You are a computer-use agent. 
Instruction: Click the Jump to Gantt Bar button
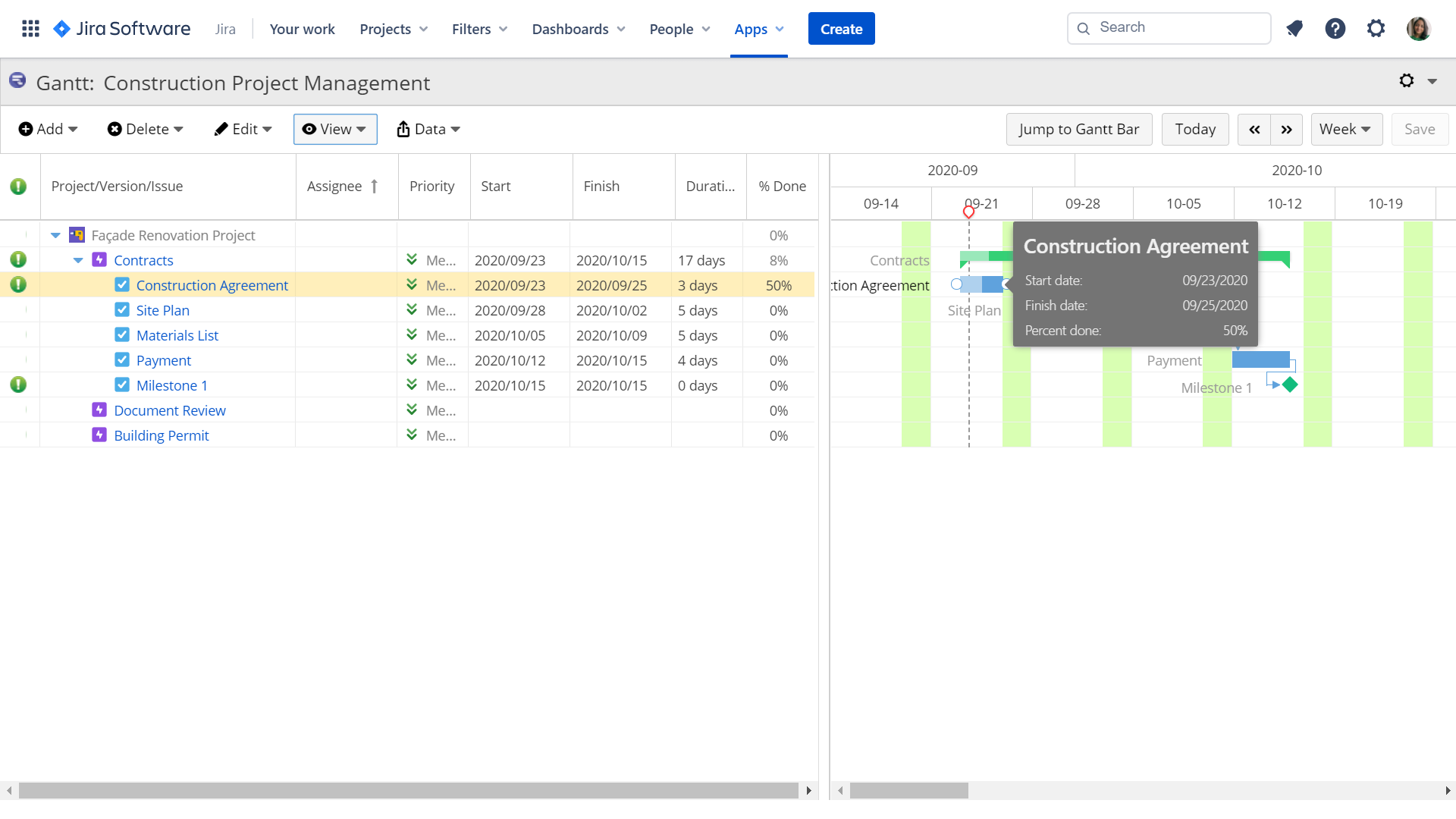(1079, 129)
